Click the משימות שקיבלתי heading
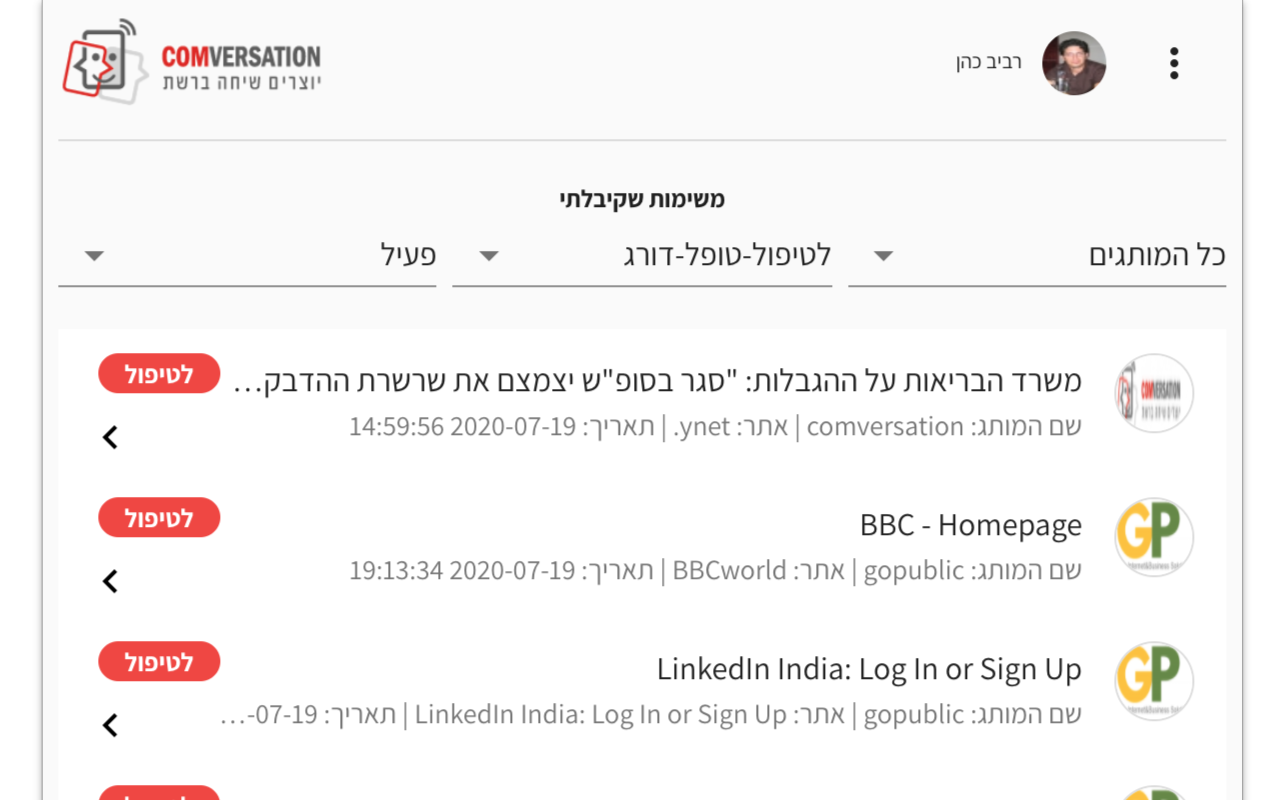The height and width of the screenshot is (800, 1280). click(642, 199)
